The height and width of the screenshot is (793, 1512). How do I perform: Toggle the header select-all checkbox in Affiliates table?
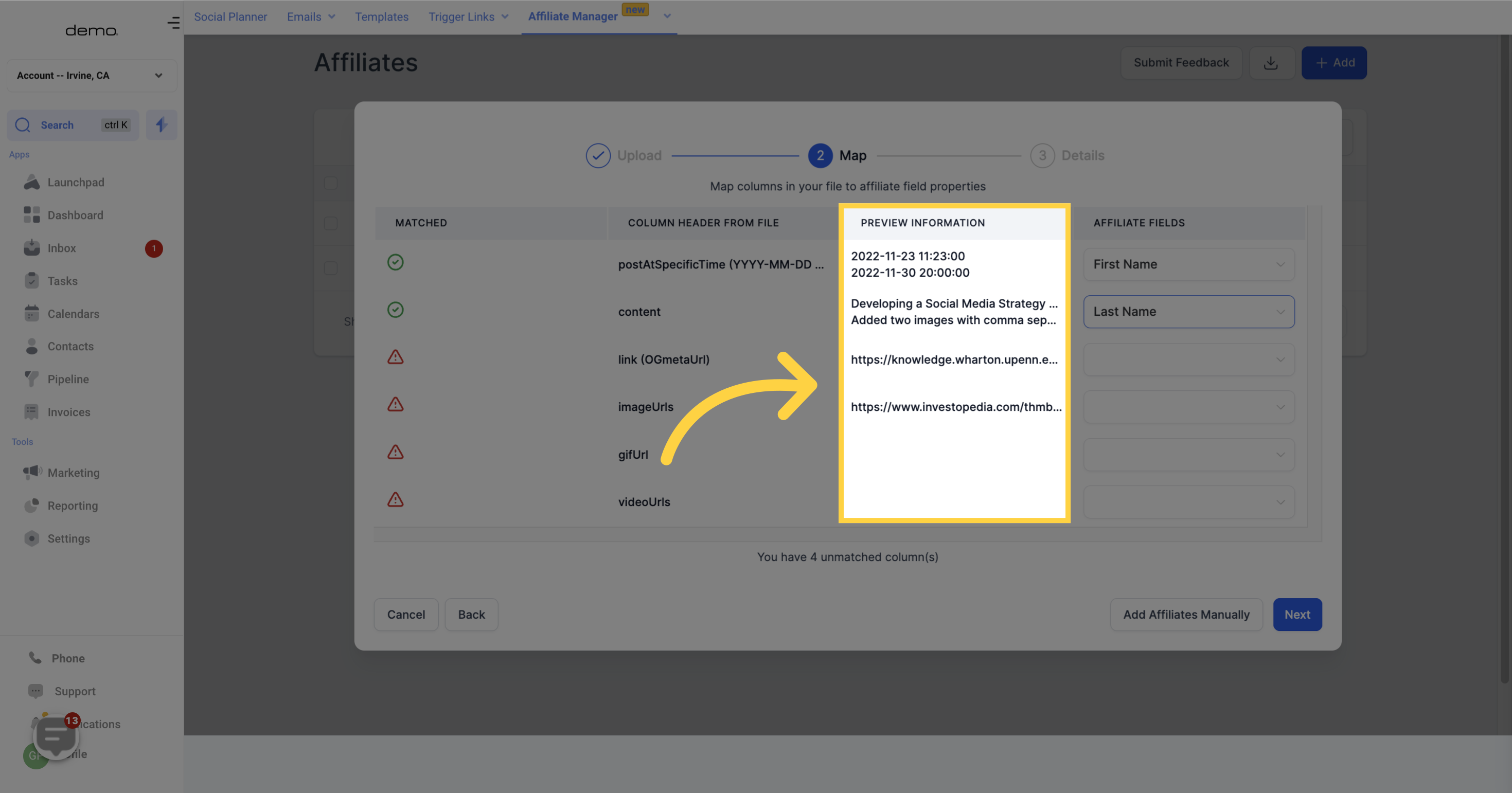[331, 183]
